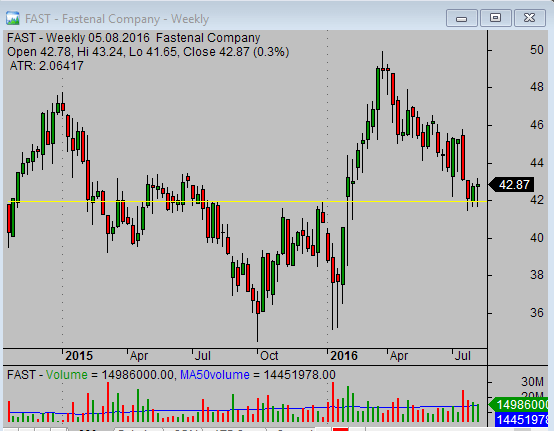Click the window title 'FAST - Fastenal Company - Weekly'
Viewport: 554px width, 431px height.
pos(117,19)
